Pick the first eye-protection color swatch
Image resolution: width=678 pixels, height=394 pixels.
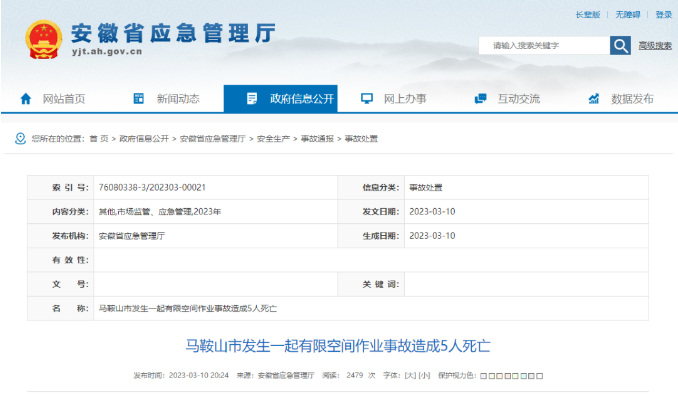pos(483,376)
